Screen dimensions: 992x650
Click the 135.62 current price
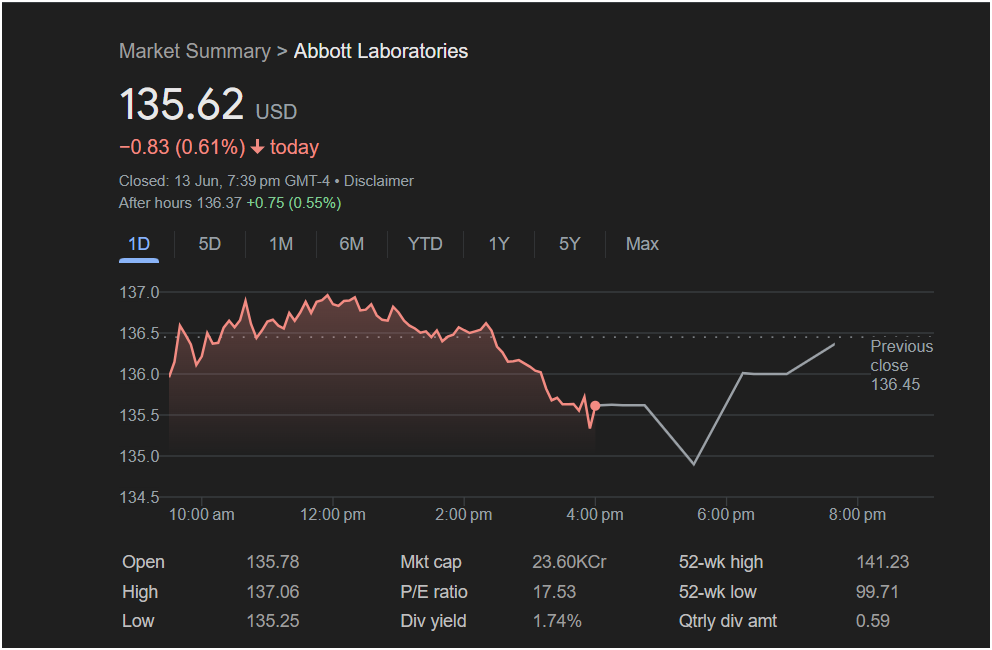181,105
